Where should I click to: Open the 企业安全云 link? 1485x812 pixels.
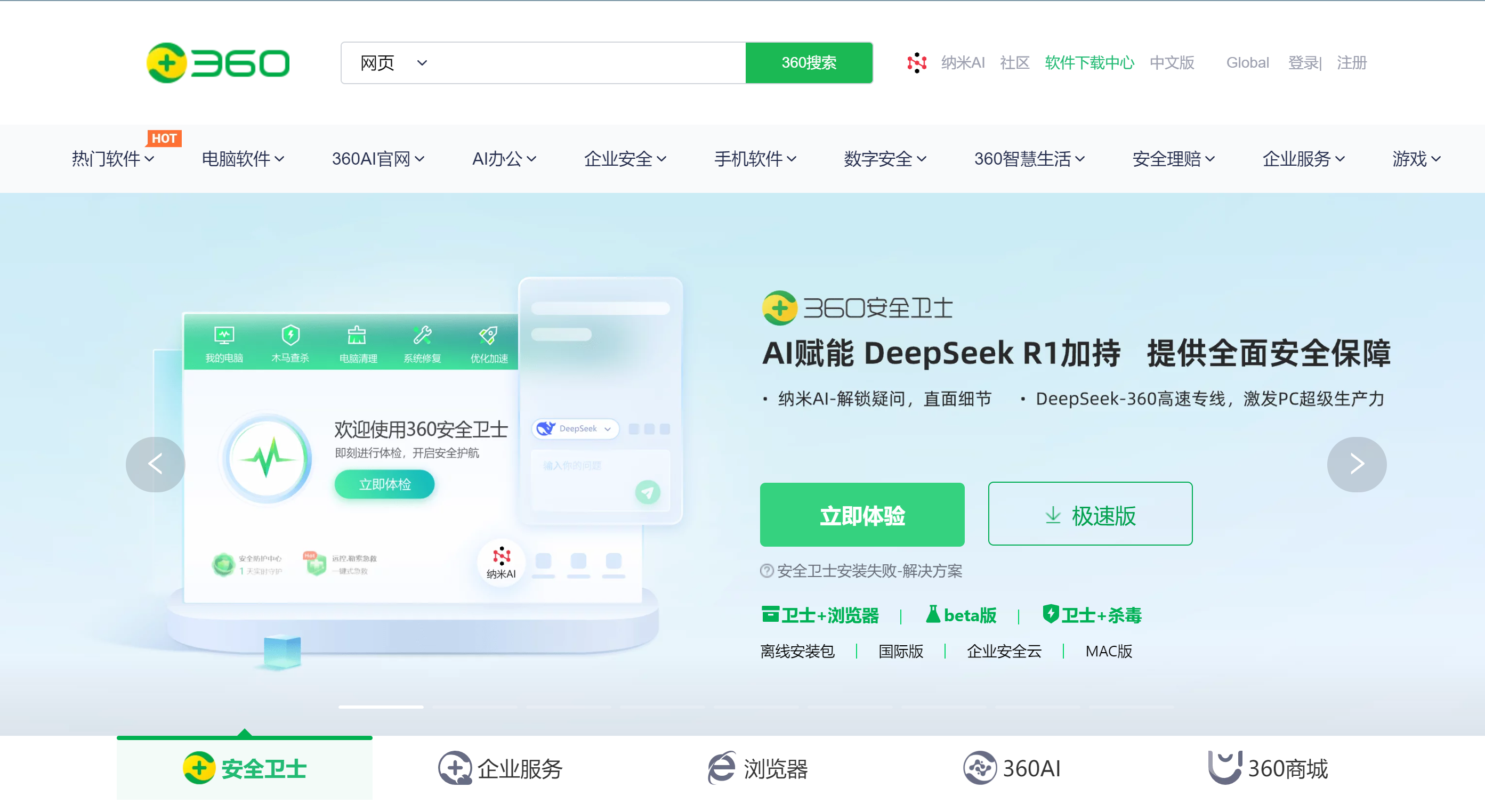(1004, 651)
